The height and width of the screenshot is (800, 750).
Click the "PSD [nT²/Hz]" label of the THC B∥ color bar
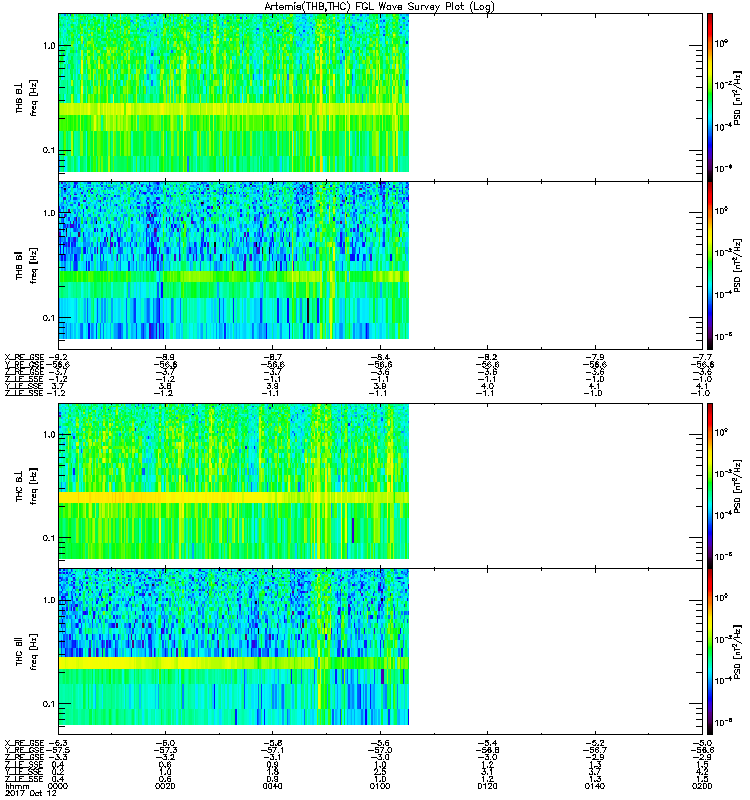pyautogui.click(x=737, y=652)
